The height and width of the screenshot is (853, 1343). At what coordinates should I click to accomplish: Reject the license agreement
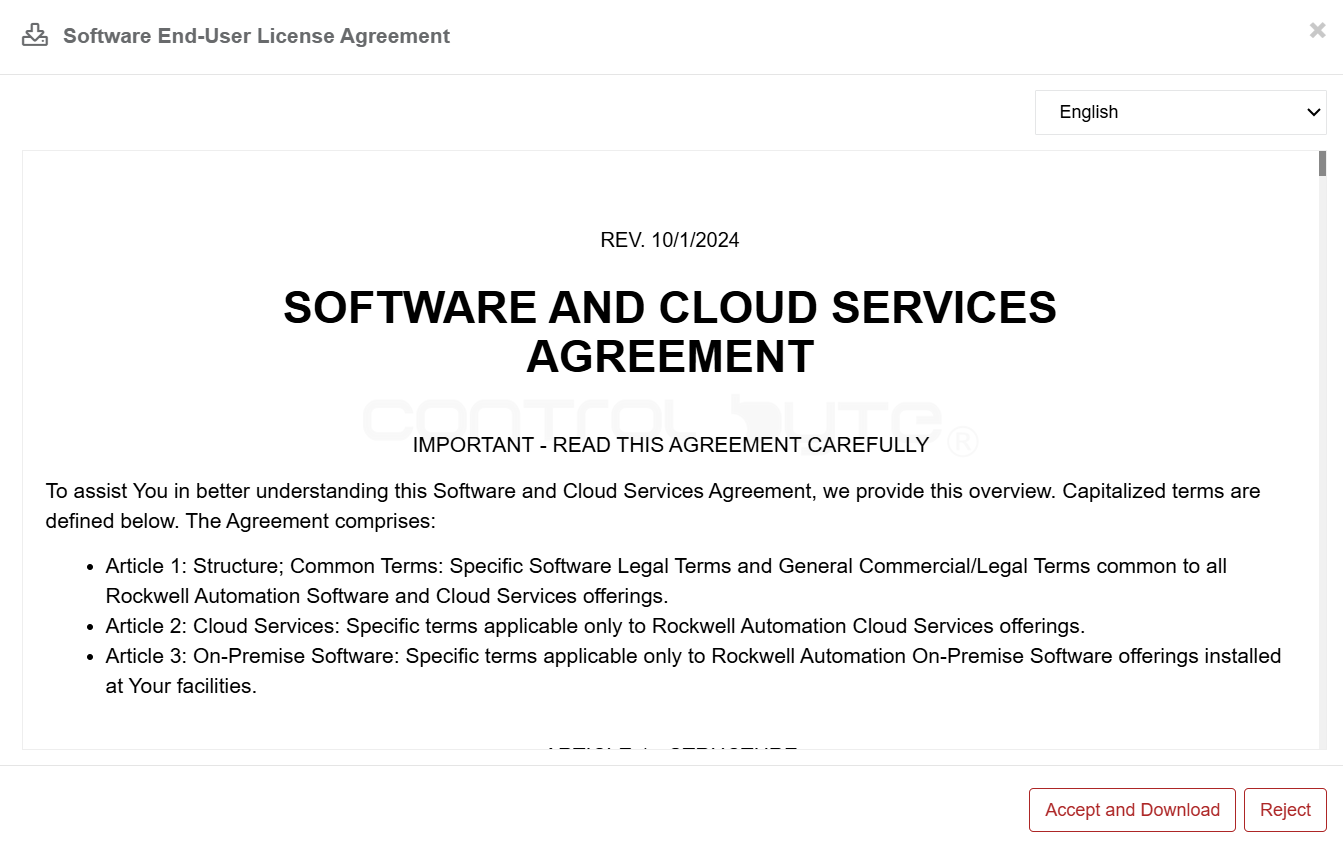coord(1285,810)
